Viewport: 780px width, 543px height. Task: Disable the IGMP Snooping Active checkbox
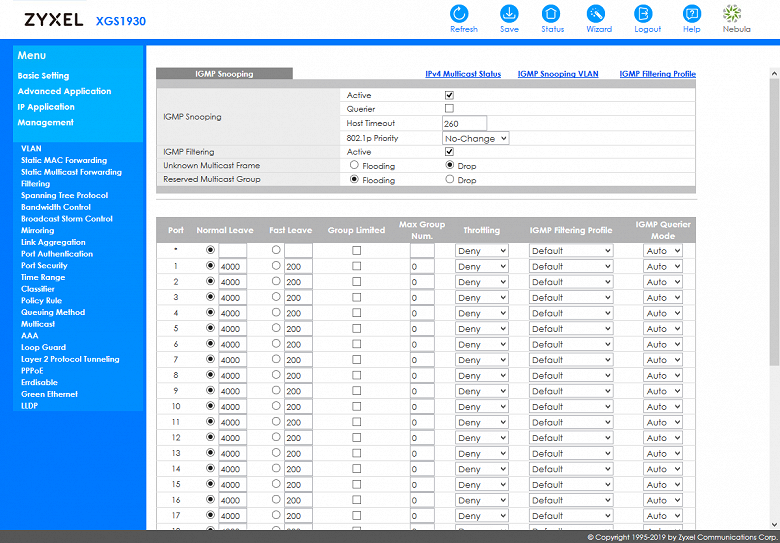pyautogui.click(x=449, y=95)
